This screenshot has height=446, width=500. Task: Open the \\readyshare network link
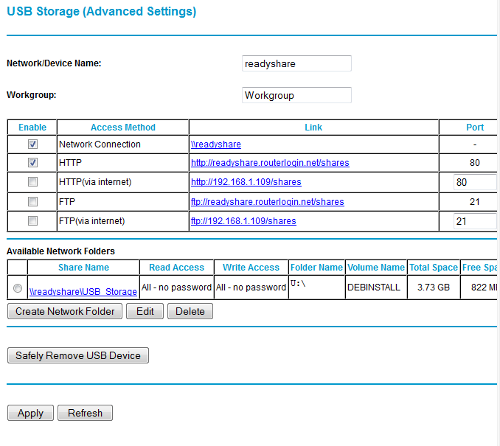tap(216, 144)
